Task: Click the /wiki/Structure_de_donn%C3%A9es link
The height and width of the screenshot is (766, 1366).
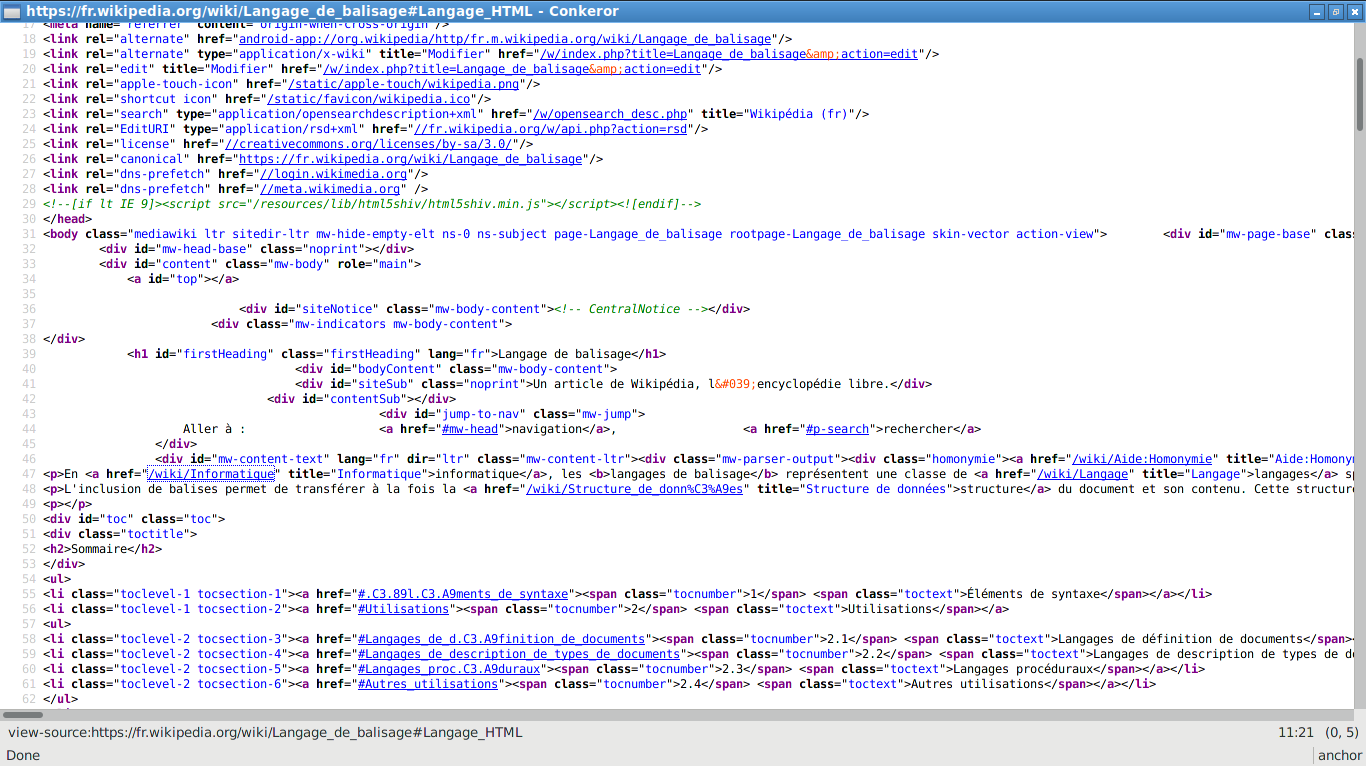Action: [634, 489]
